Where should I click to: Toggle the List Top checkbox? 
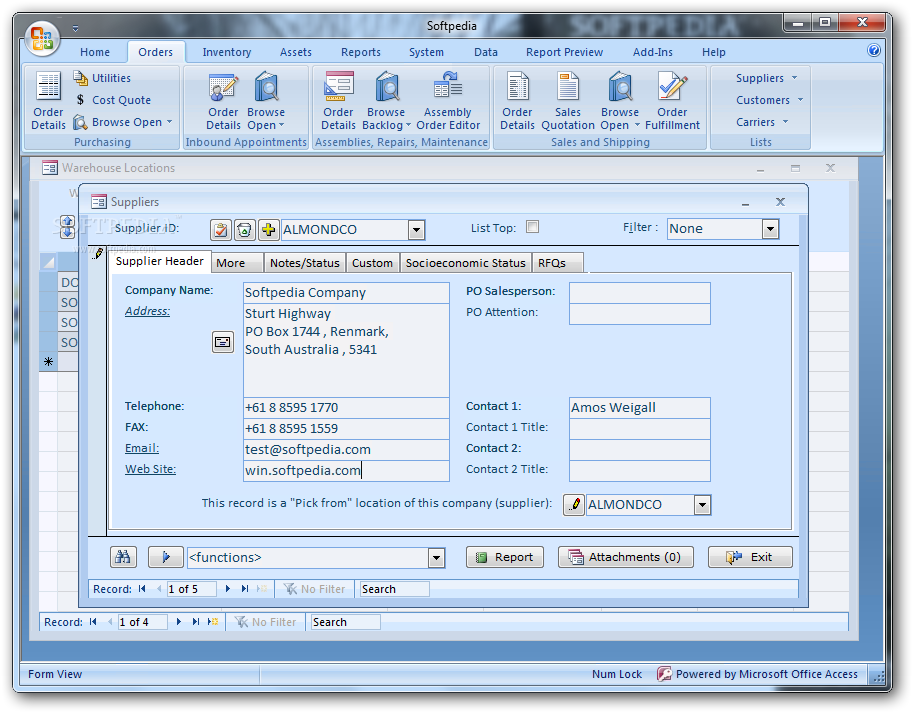pos(532,227)
